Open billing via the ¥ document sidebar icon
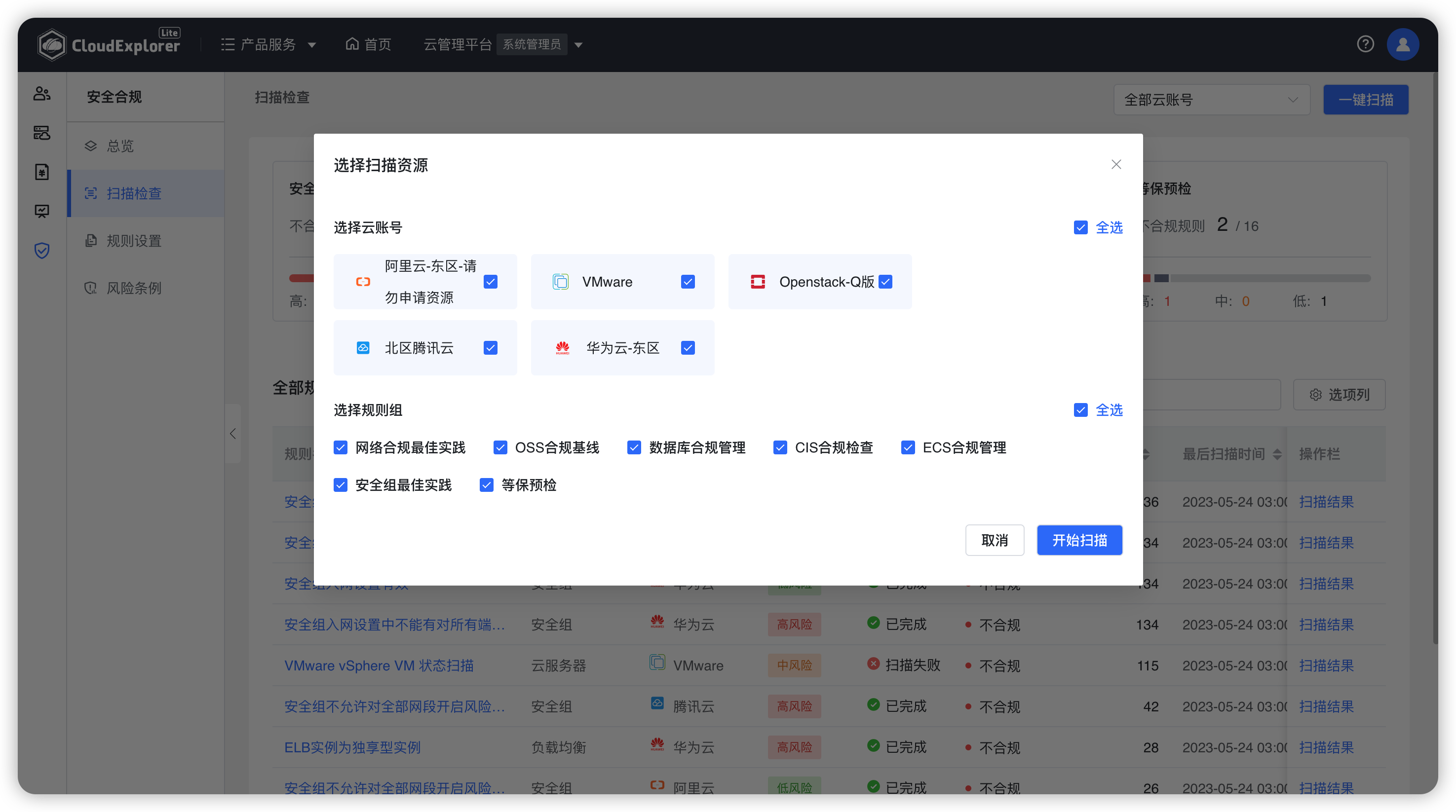Viewport: 1456px width, 812px height. [42, 172]
